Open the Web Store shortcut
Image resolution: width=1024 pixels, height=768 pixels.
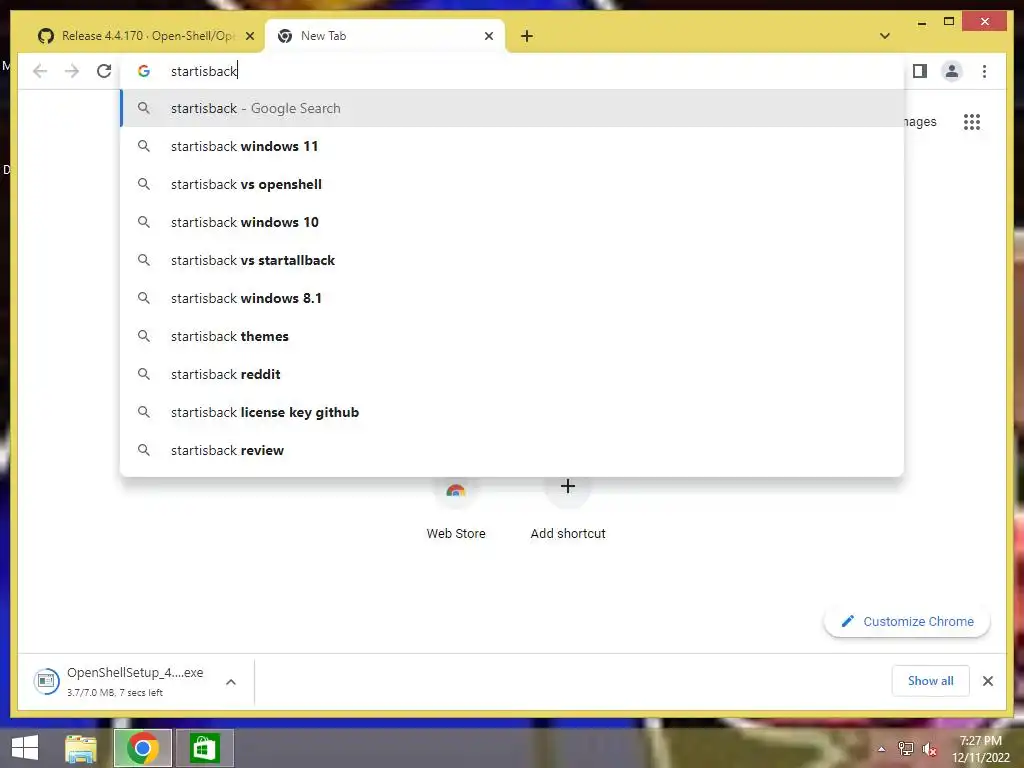(x=456, y=511)
